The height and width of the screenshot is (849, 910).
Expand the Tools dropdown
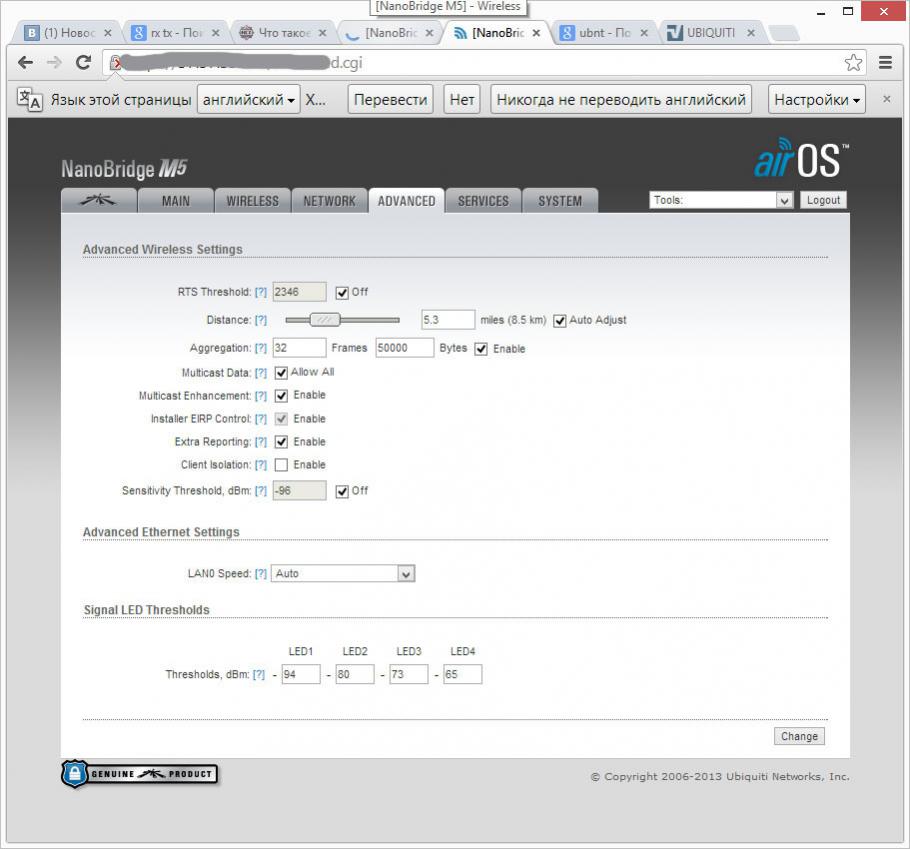coord(721,200)
